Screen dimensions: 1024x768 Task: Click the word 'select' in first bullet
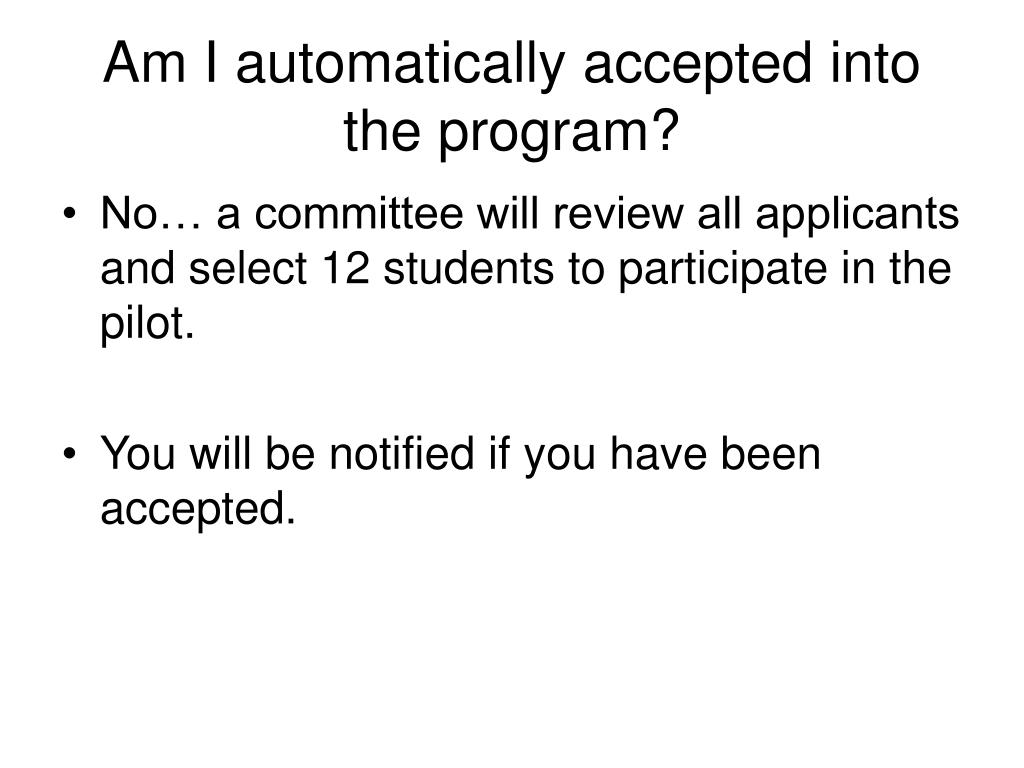(248, 268)
